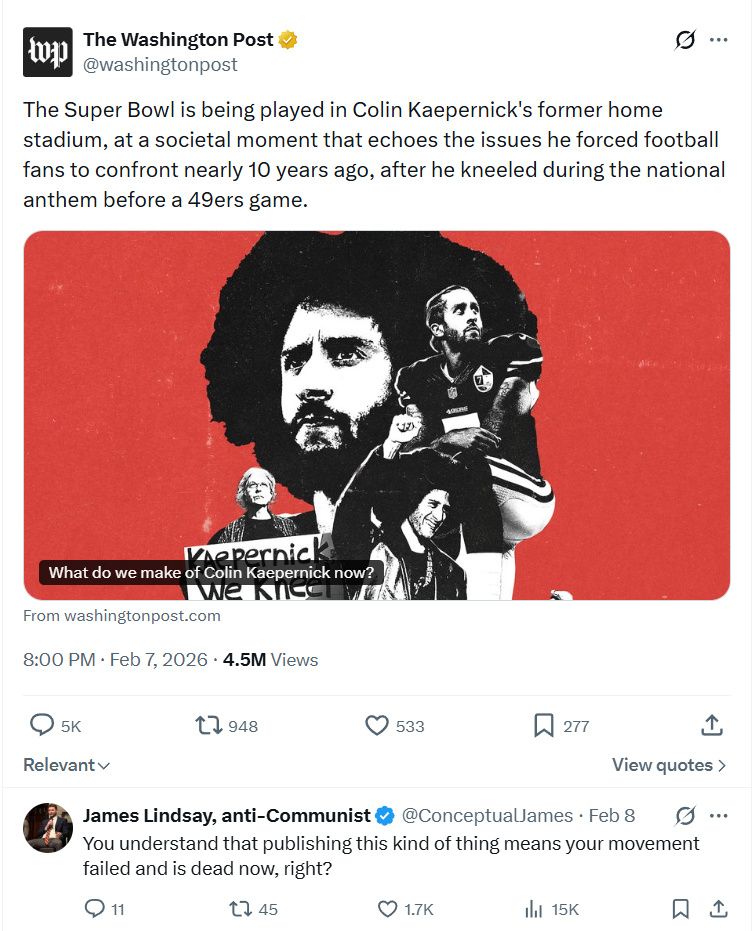Open View quotes

pyautogui.click(x=669, y=765)
